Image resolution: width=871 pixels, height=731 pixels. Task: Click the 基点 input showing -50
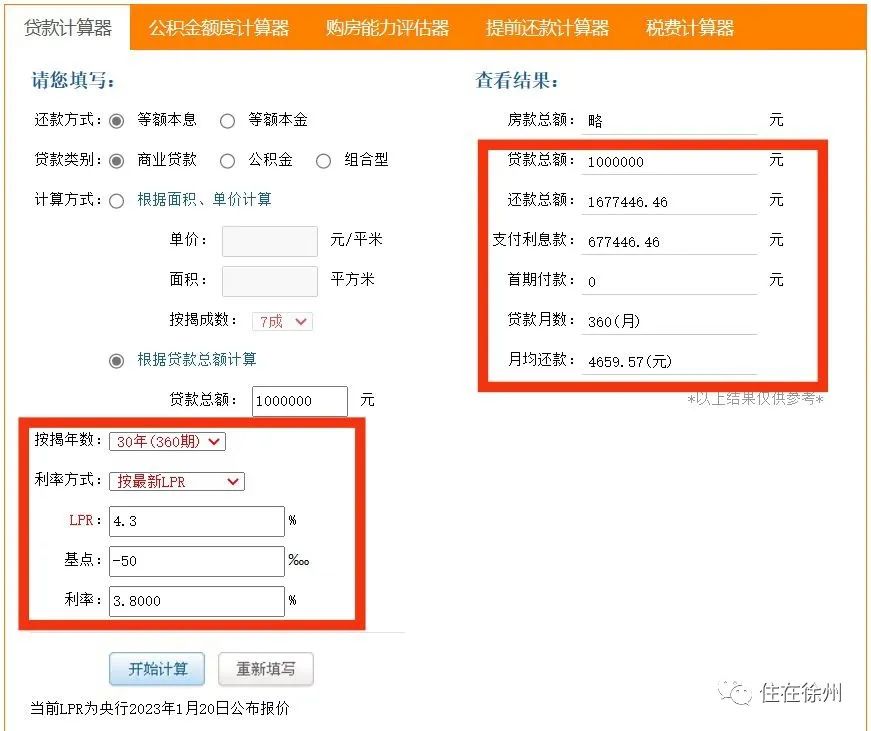pos(196,561)
